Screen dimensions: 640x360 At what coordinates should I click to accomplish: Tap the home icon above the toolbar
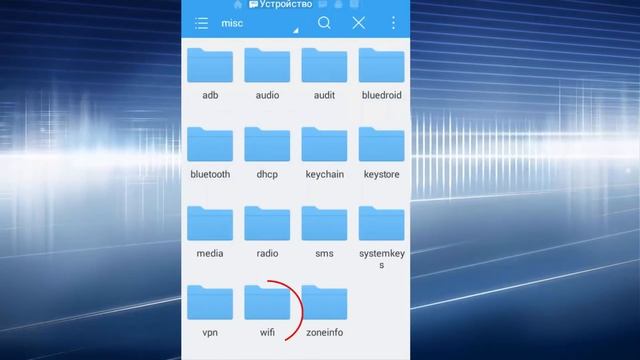238,4
